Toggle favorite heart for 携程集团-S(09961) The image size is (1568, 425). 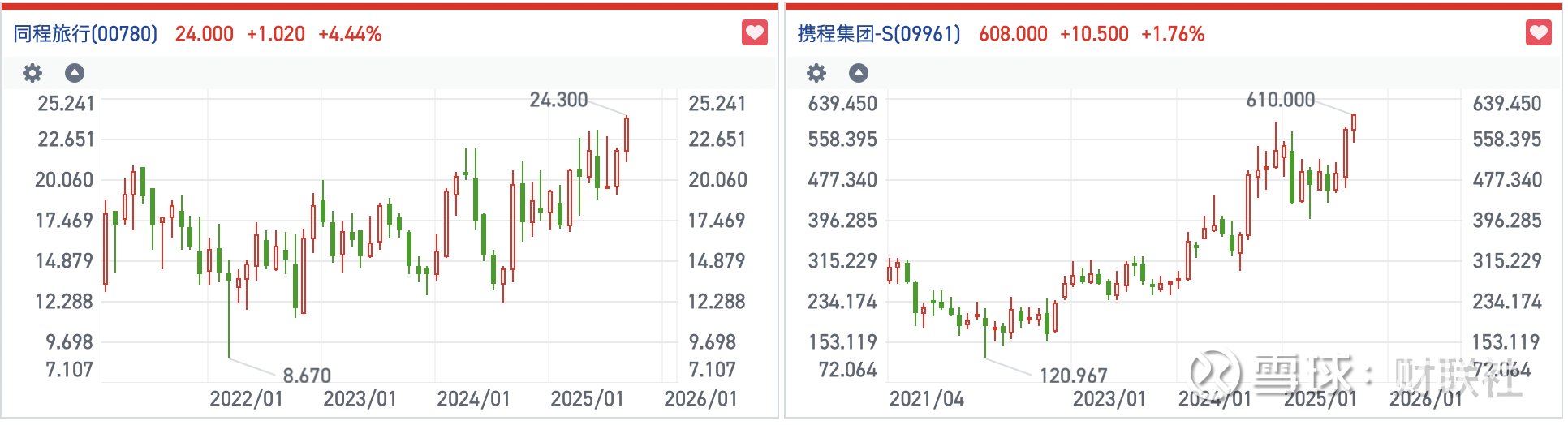(x=1539, y=33)
